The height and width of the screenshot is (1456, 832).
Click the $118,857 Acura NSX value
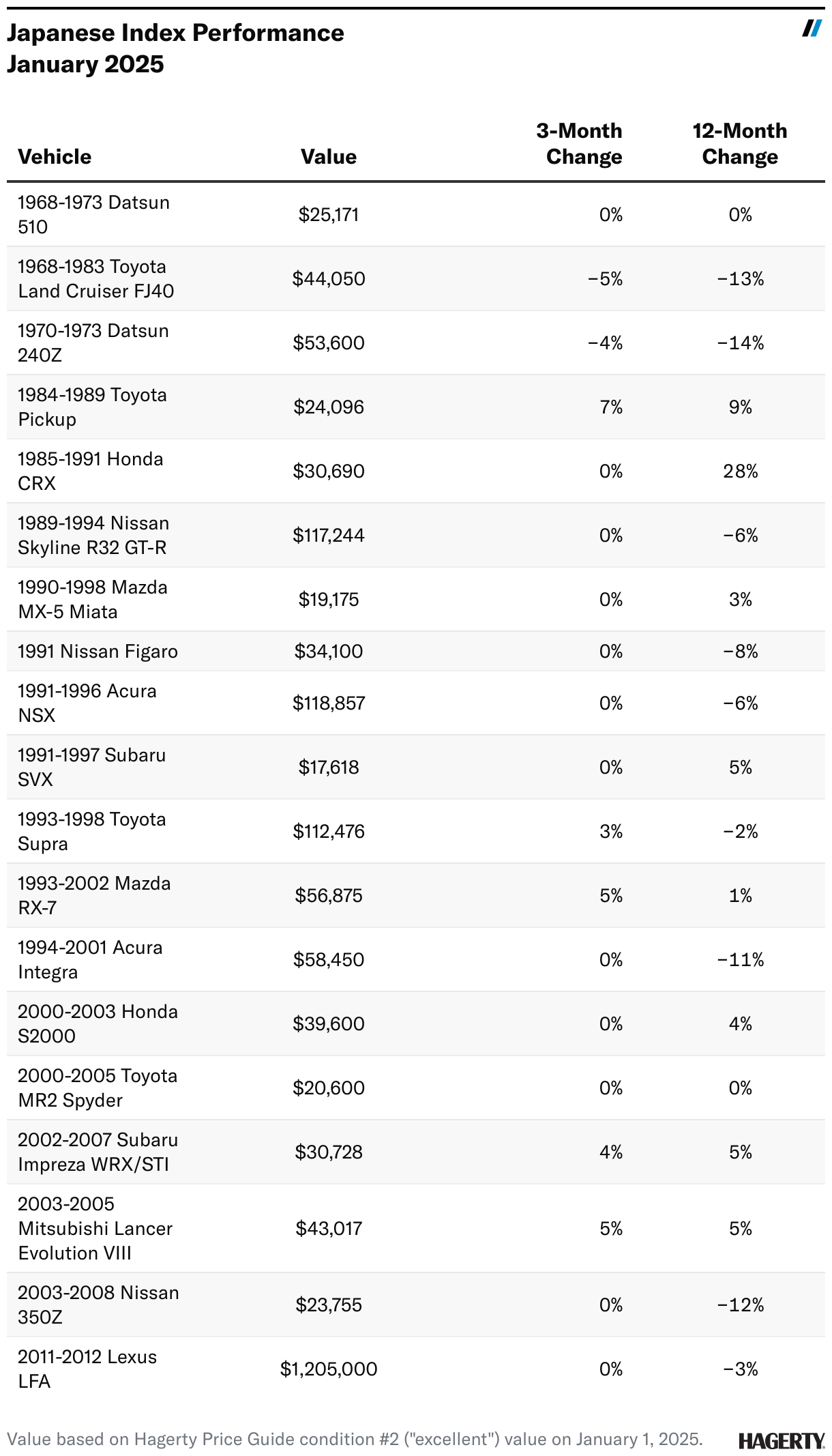point(329,703)
